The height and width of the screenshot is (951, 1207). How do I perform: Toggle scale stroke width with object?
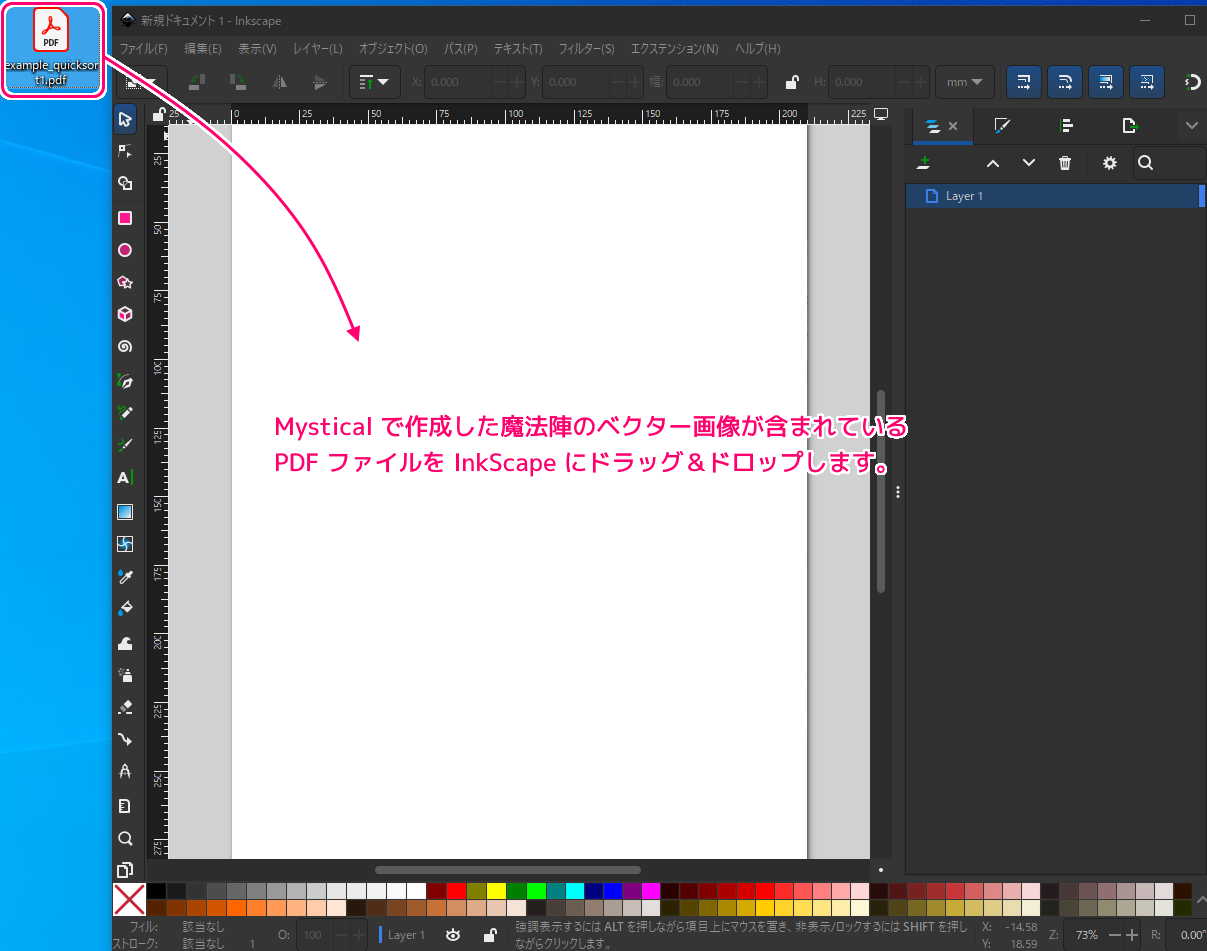pos(1024,82)
